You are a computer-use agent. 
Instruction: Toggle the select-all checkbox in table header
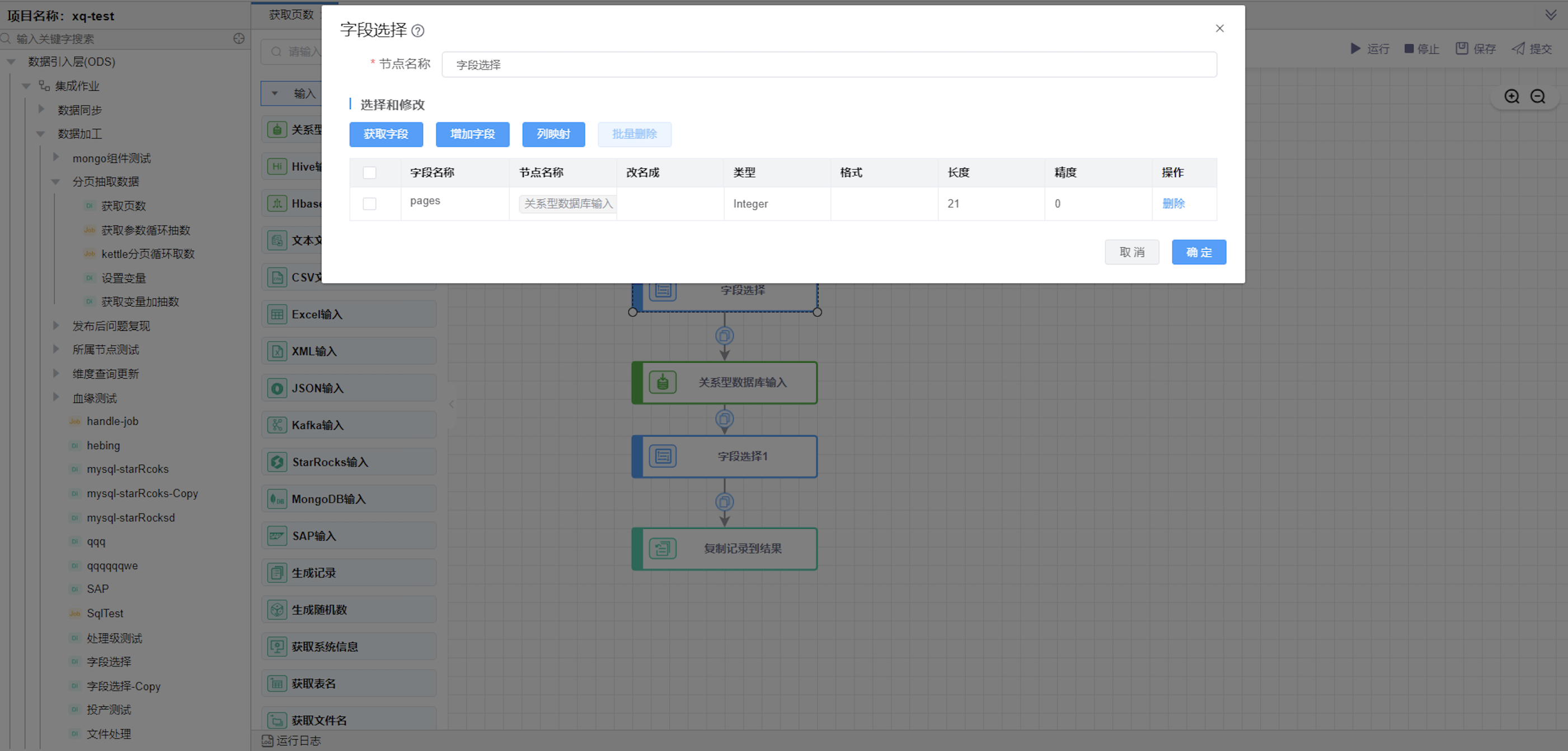369,173
